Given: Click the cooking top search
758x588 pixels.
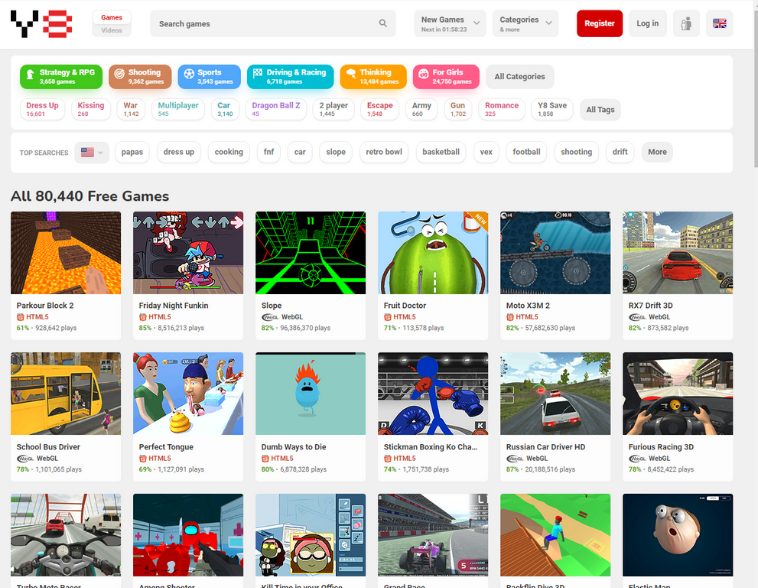Looking at the screenshot, I should point(229,152).
